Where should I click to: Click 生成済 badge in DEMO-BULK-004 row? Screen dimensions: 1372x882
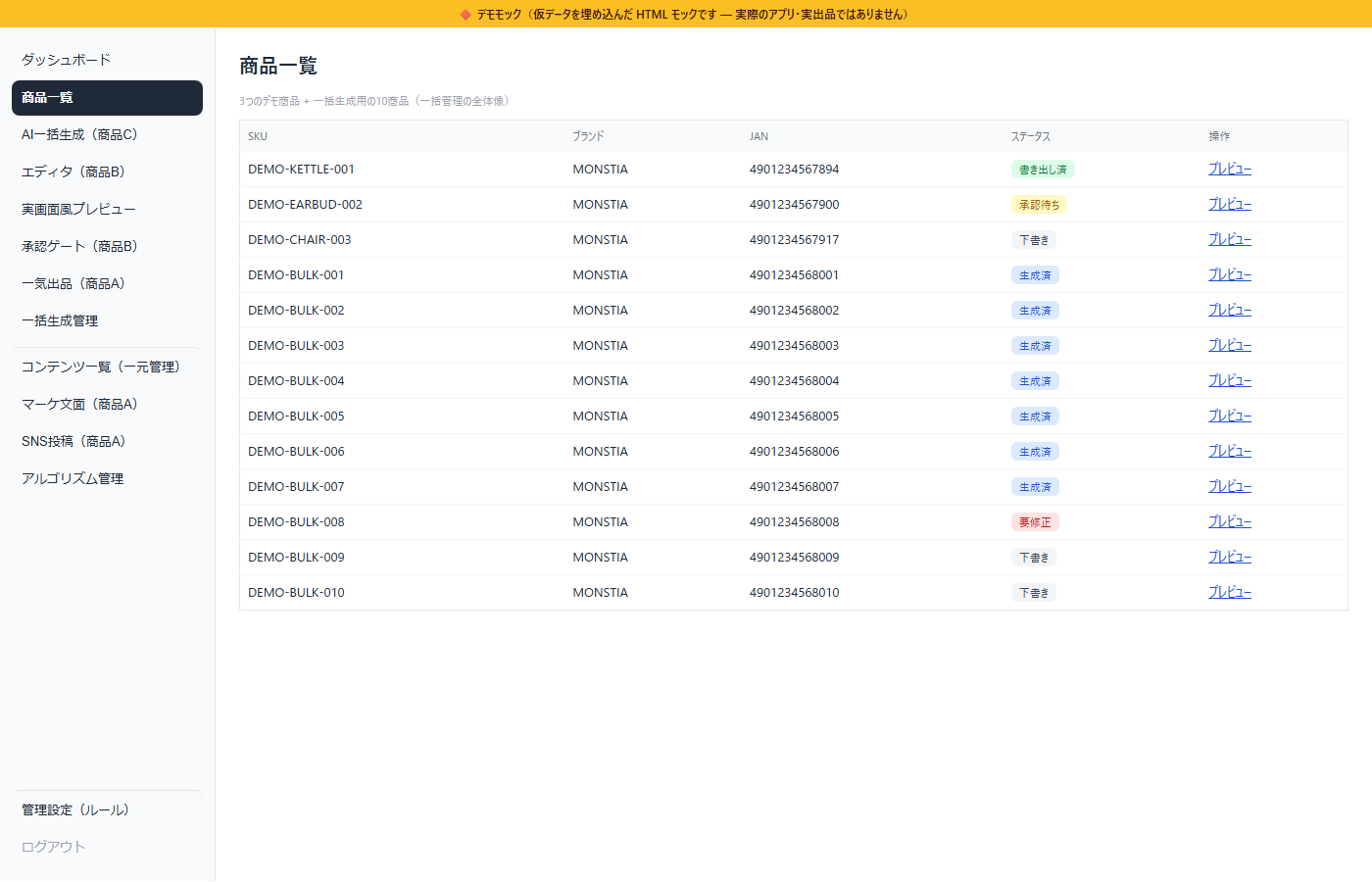tap(1035, 381)
